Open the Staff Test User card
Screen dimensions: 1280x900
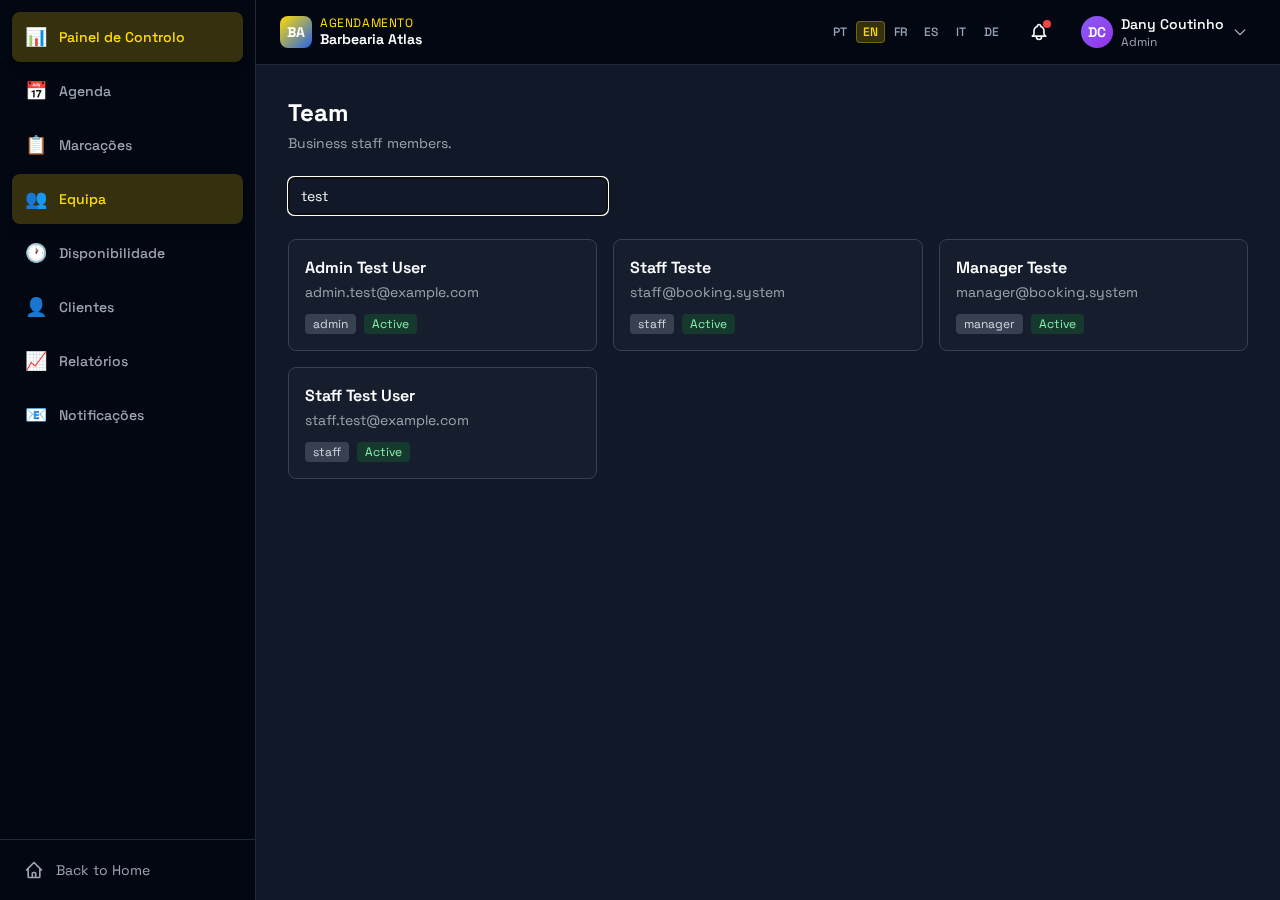(442, 423)
